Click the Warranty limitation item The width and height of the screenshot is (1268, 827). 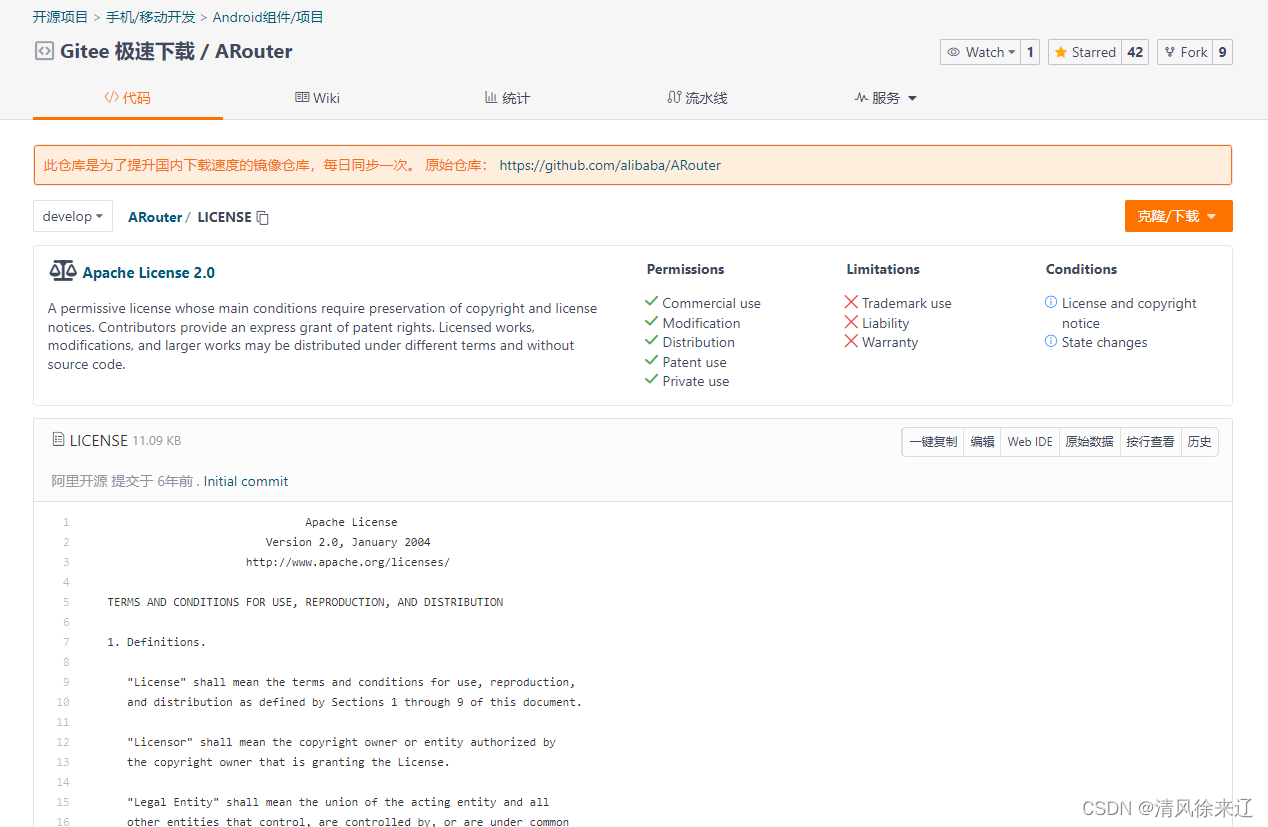pos(890,342)
